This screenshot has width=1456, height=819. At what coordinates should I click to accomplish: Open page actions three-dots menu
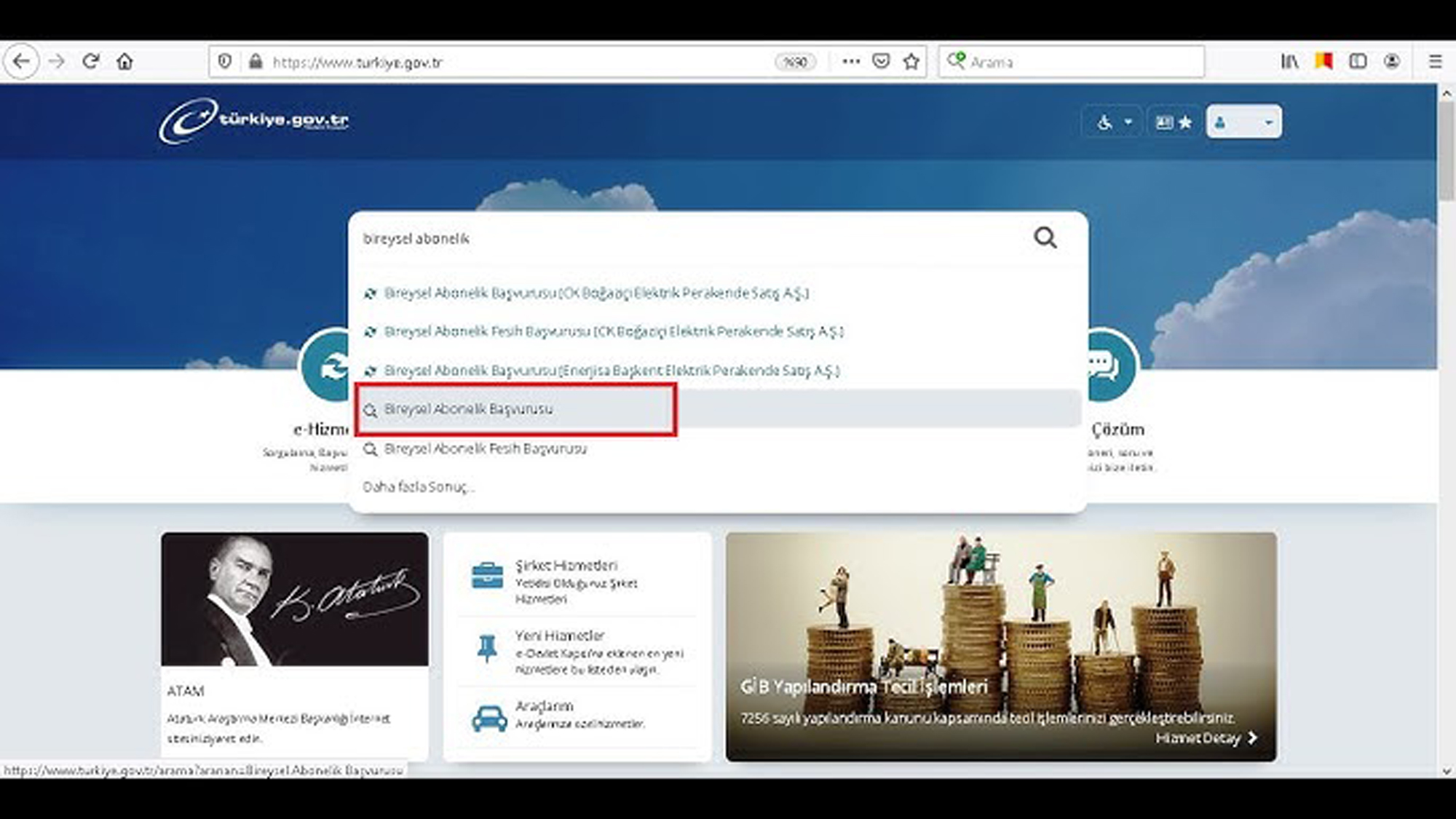point(850,62)
